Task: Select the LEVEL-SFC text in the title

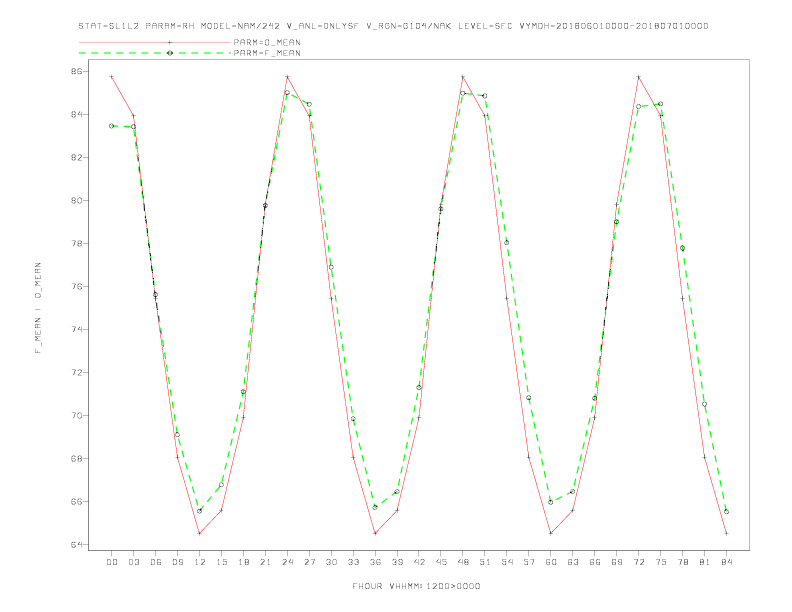Action: tap(485, 26)
